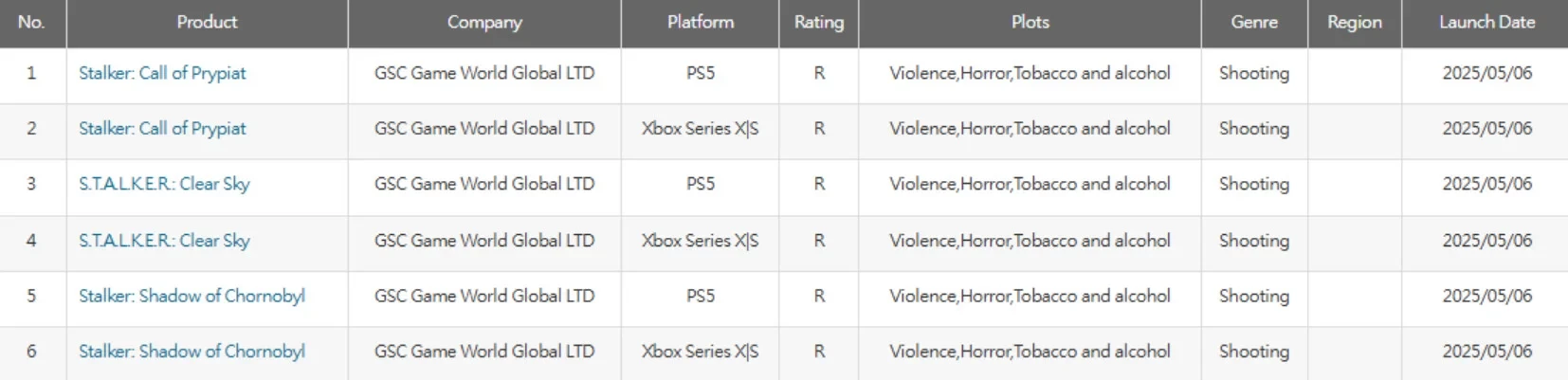Viewport: 1568px width, 380px height.
Task: Click the Platform column header
Action: 700,23
